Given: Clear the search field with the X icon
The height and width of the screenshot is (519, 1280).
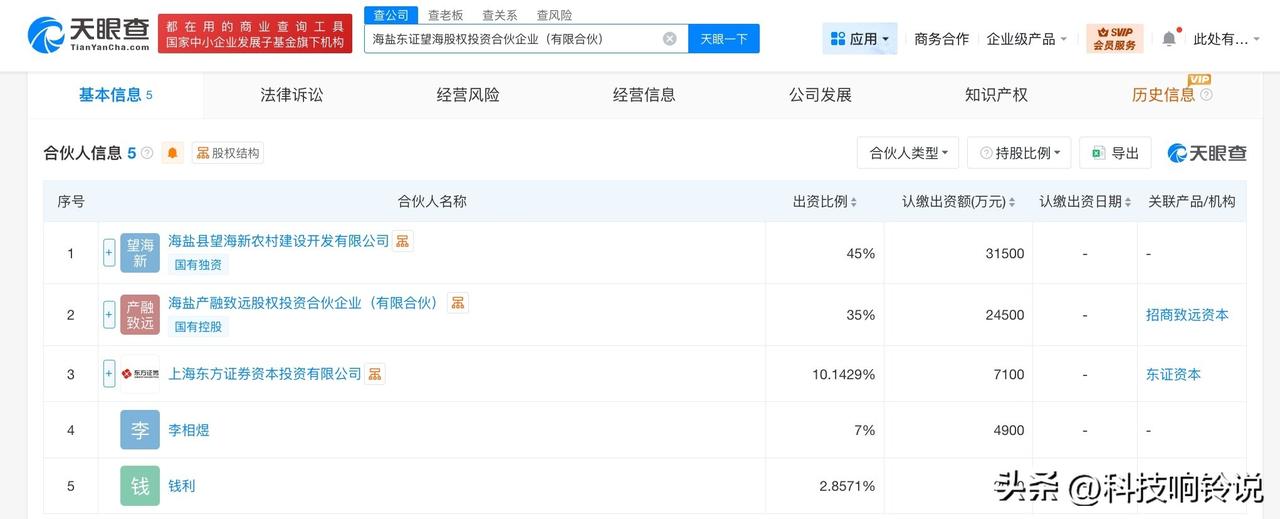Looking at the screenshot, I should tap(669, 39).
